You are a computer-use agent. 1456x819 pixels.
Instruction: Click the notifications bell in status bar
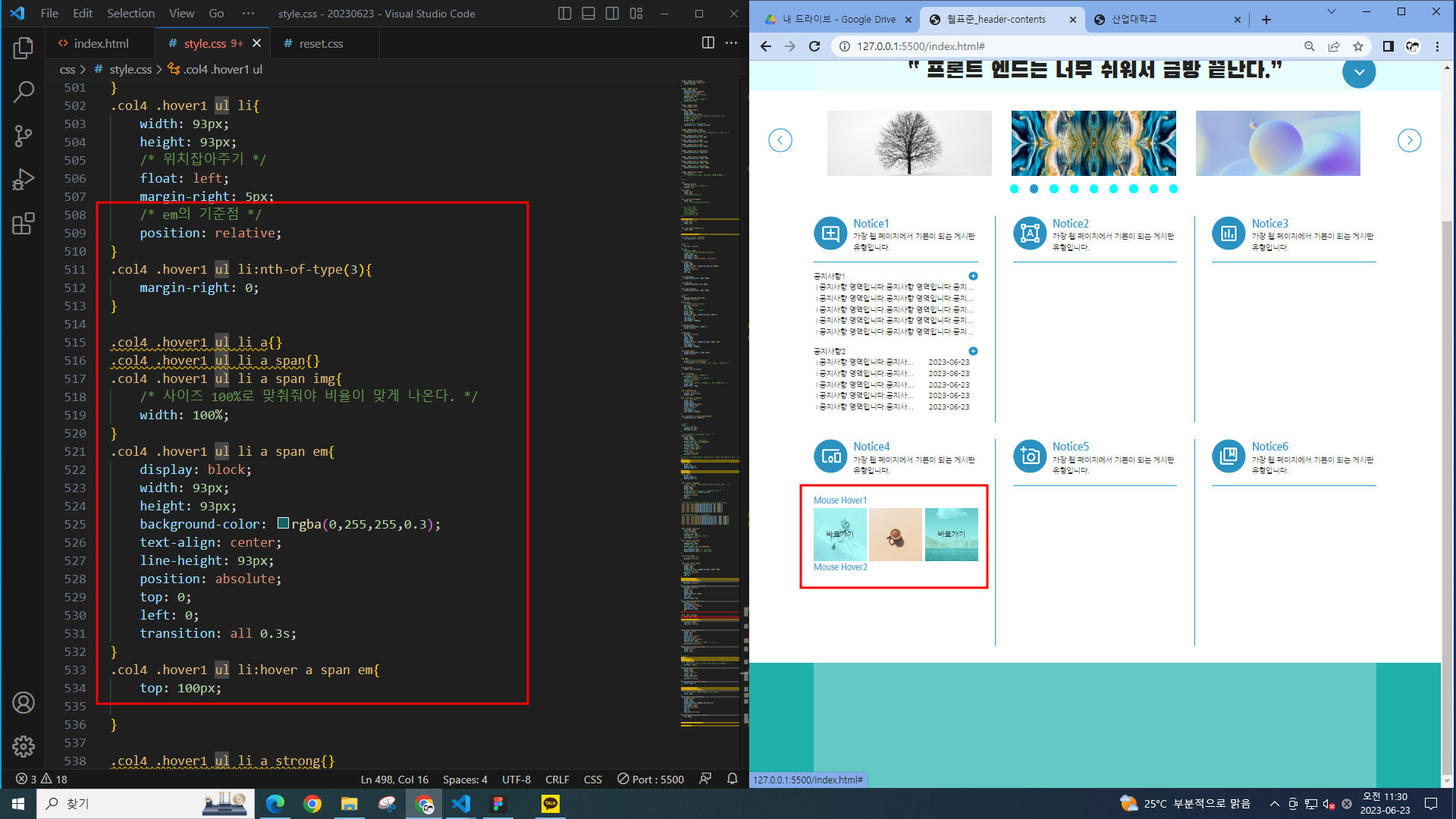[732, 779]
